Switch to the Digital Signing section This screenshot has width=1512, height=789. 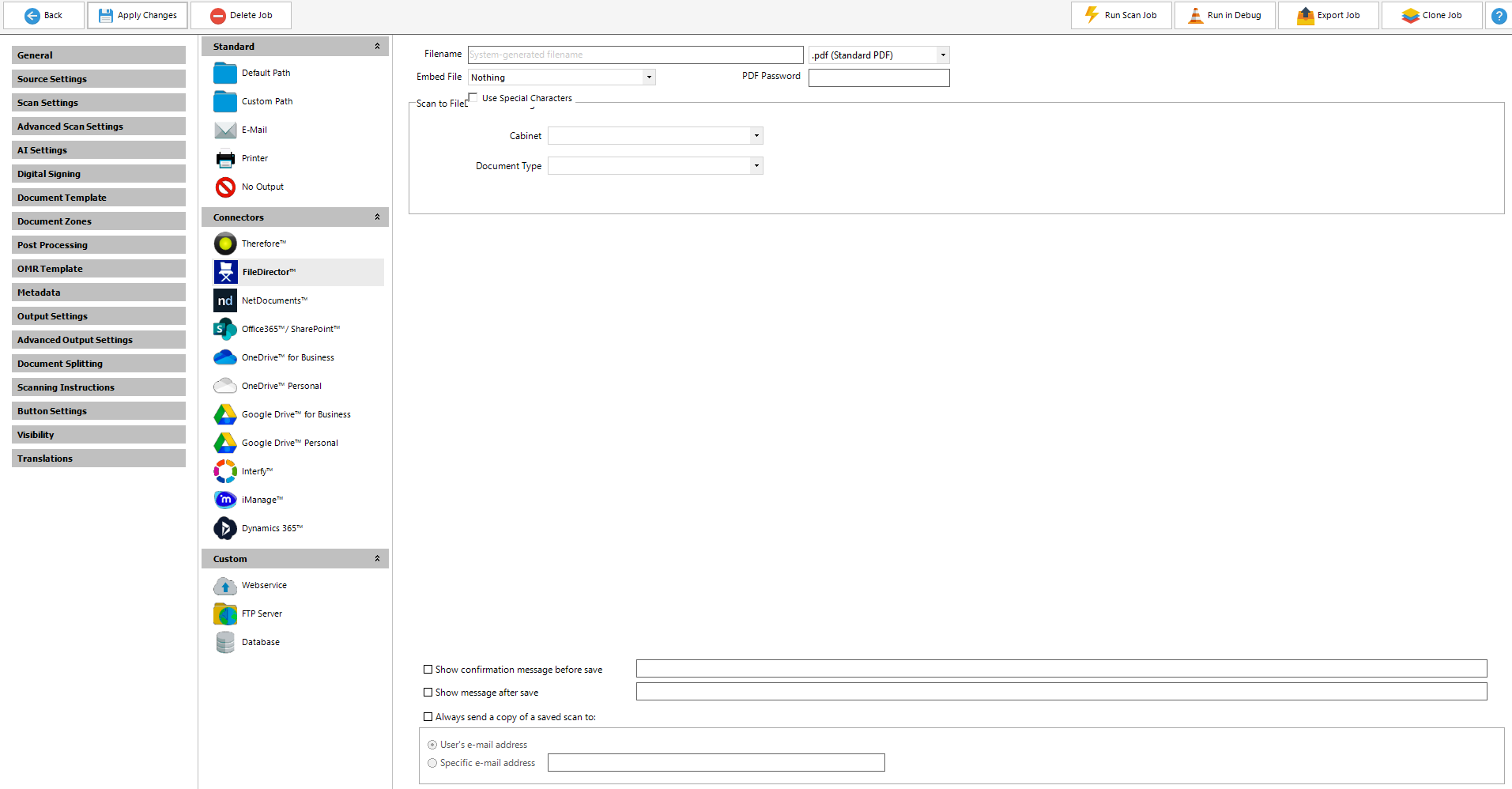[99, 174]
